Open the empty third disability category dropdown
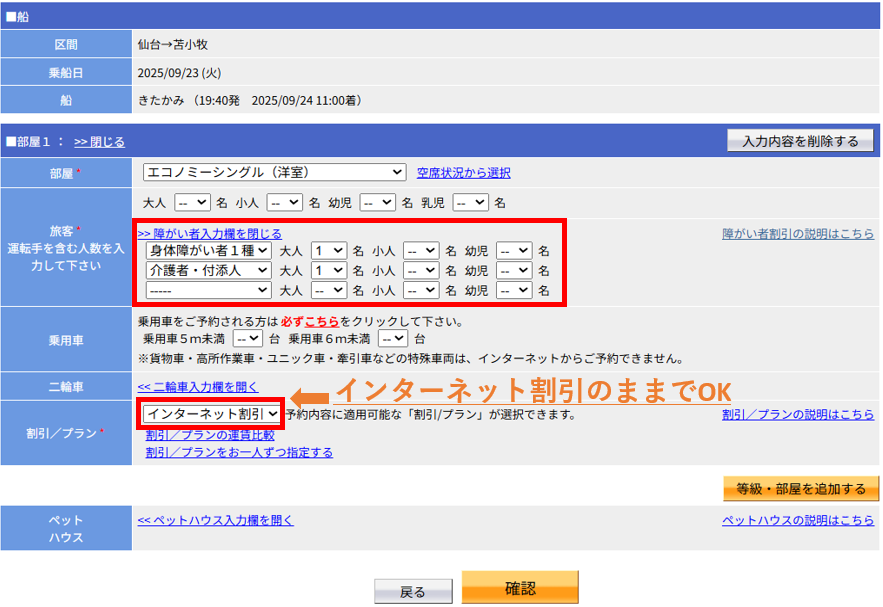The height and width of the screenshot is (607, 883). point(208,290)
